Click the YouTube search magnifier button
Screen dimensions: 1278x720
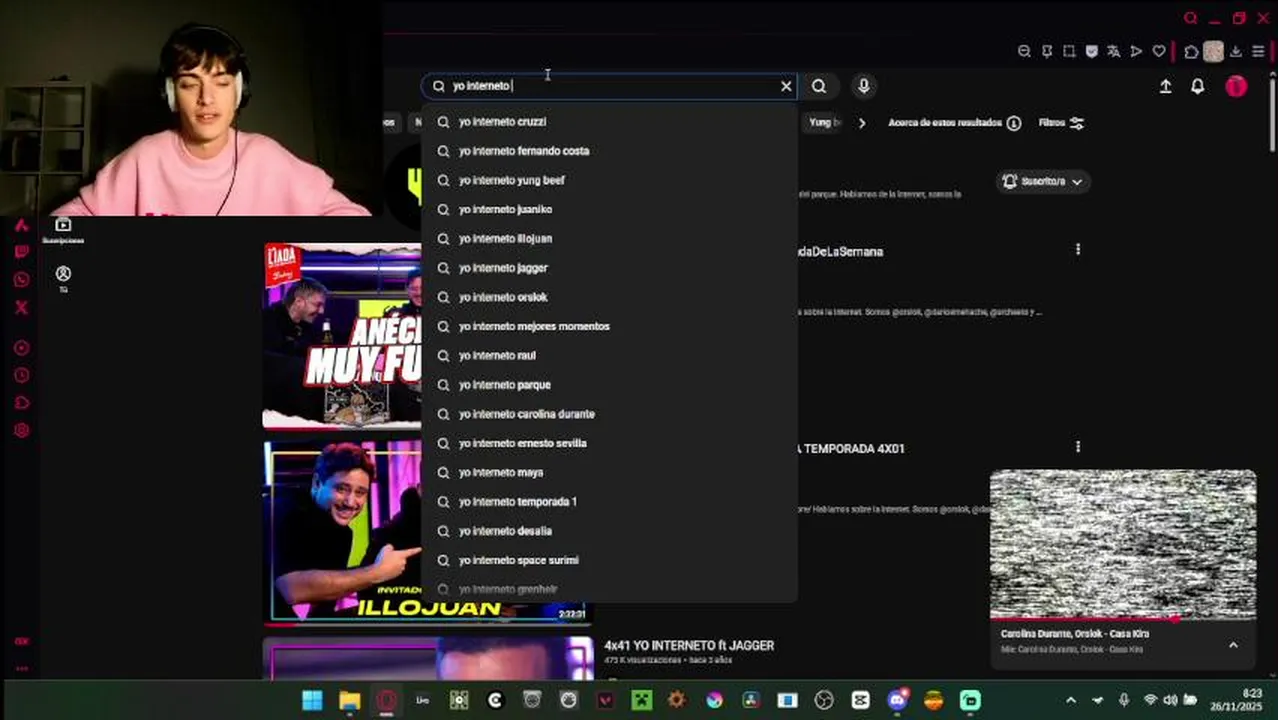click(x=819, y=86)
